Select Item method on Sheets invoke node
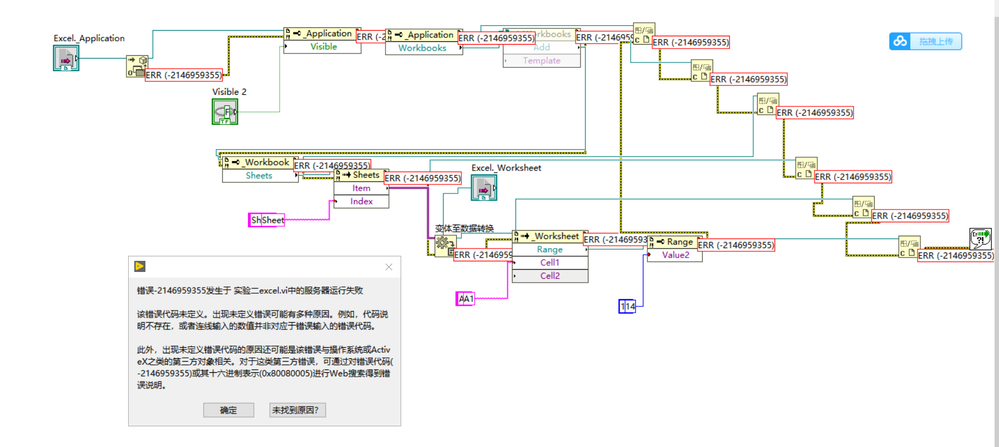 point(361,188)
